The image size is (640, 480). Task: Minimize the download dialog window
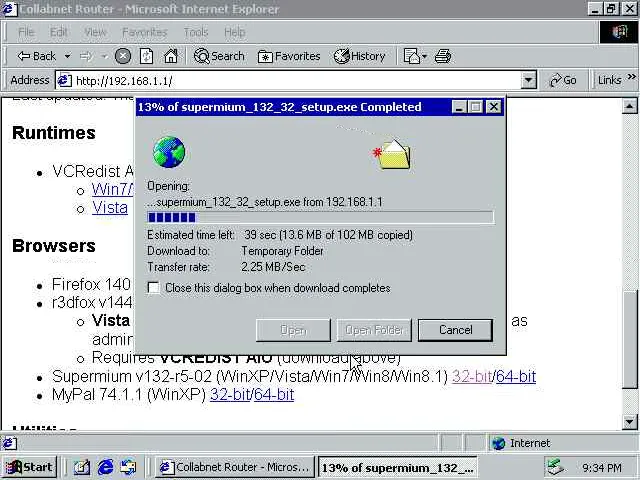(x=459, y=107)
